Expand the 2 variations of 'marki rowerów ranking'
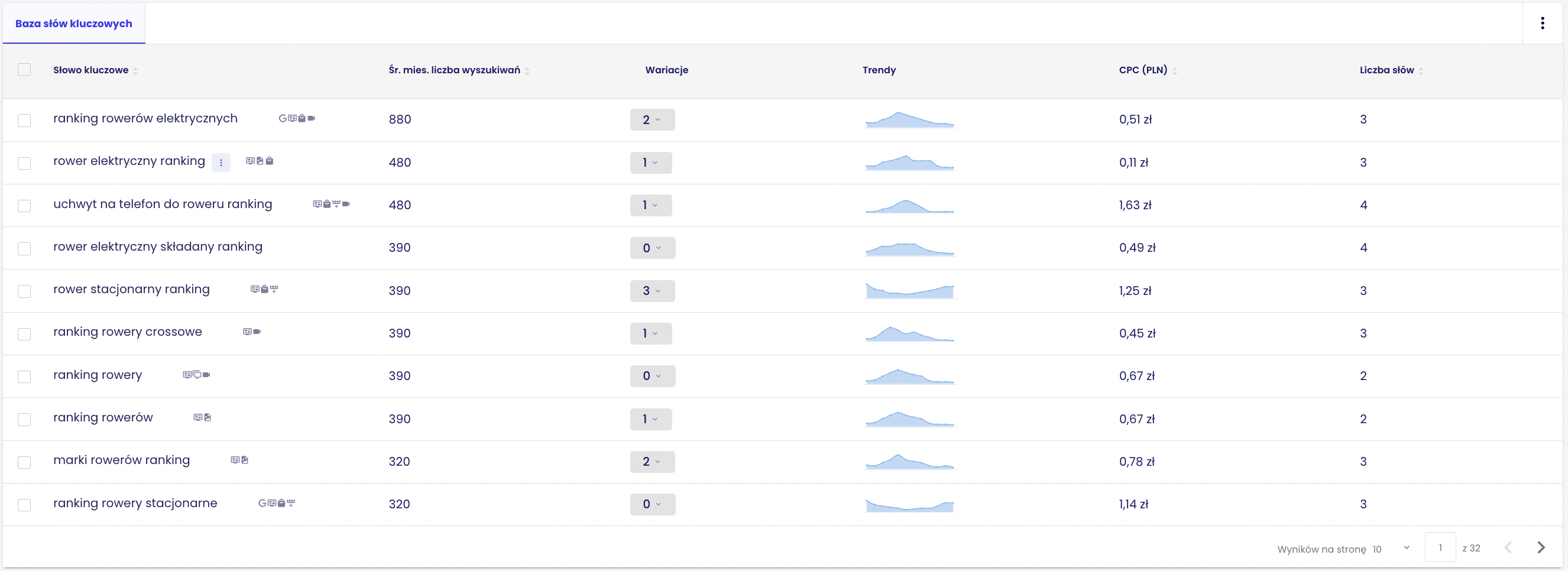Image resolution: width=1568 pixels, height=571 pixels. pyautogui.click(x=652, y=462)
